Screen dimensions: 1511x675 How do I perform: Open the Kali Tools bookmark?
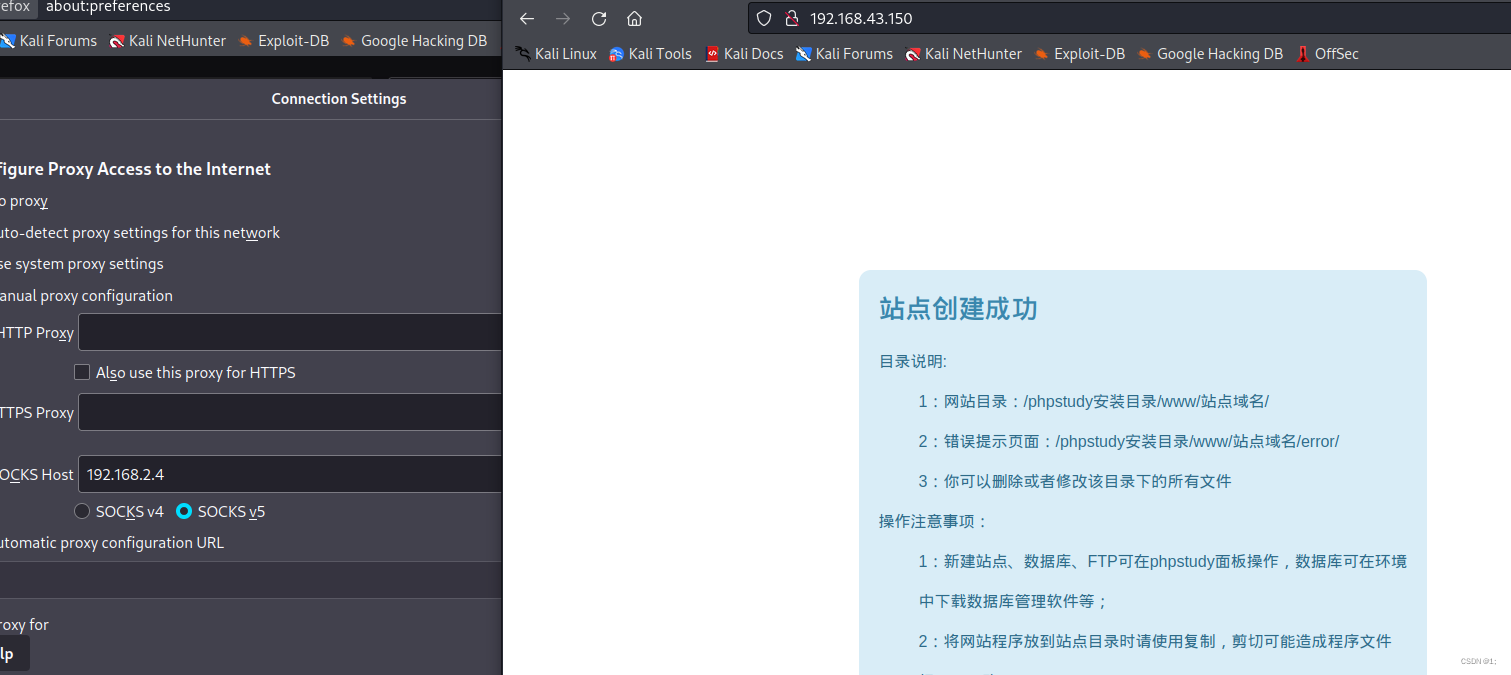pos(650,54)
